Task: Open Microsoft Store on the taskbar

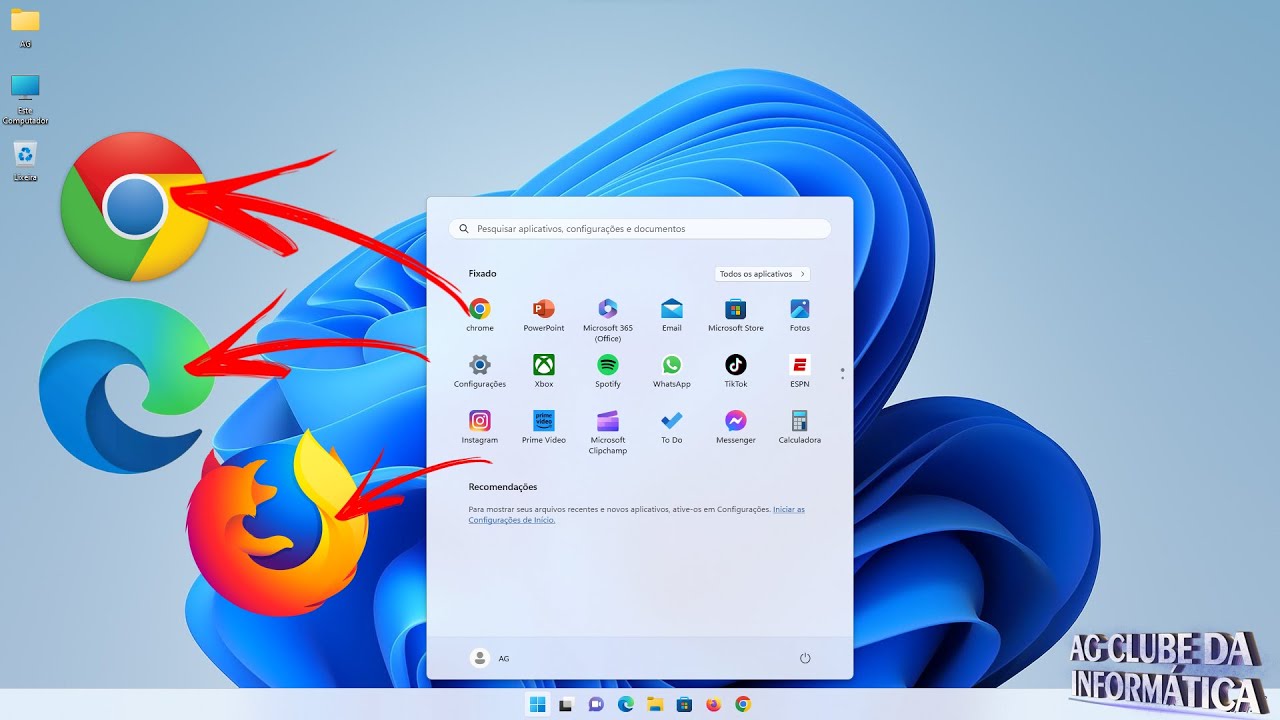Action: (684, 704)
